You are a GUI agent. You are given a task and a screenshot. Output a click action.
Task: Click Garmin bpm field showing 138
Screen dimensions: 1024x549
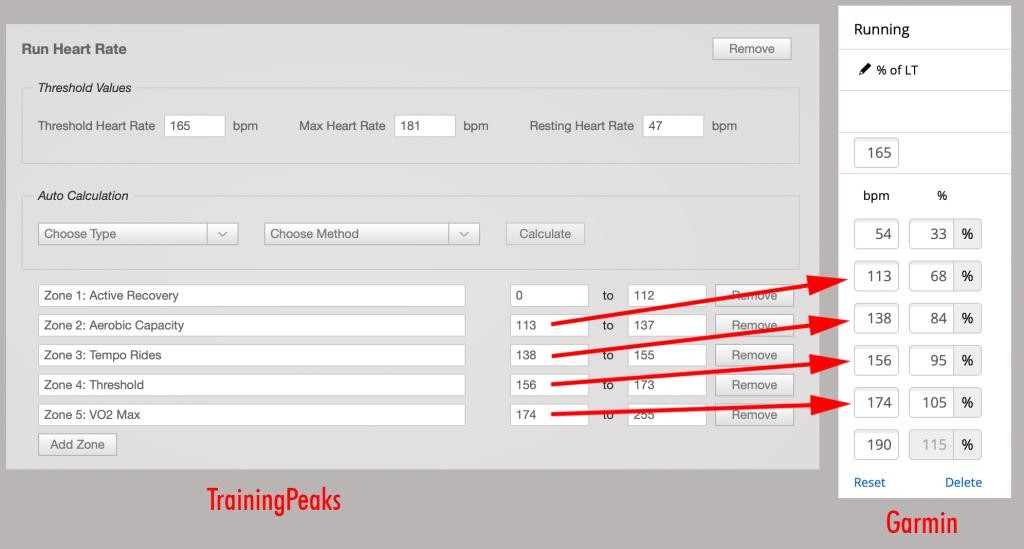[x=876, y=319]
